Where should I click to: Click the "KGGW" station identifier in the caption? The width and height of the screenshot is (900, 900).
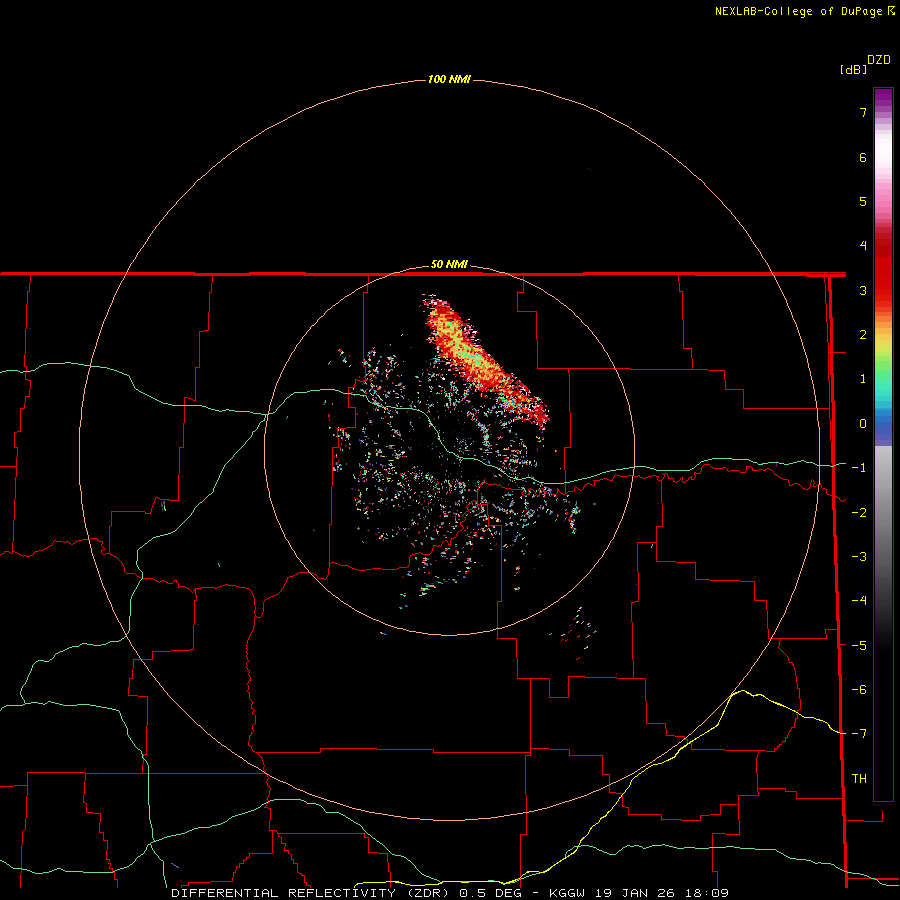coord(567,893)
